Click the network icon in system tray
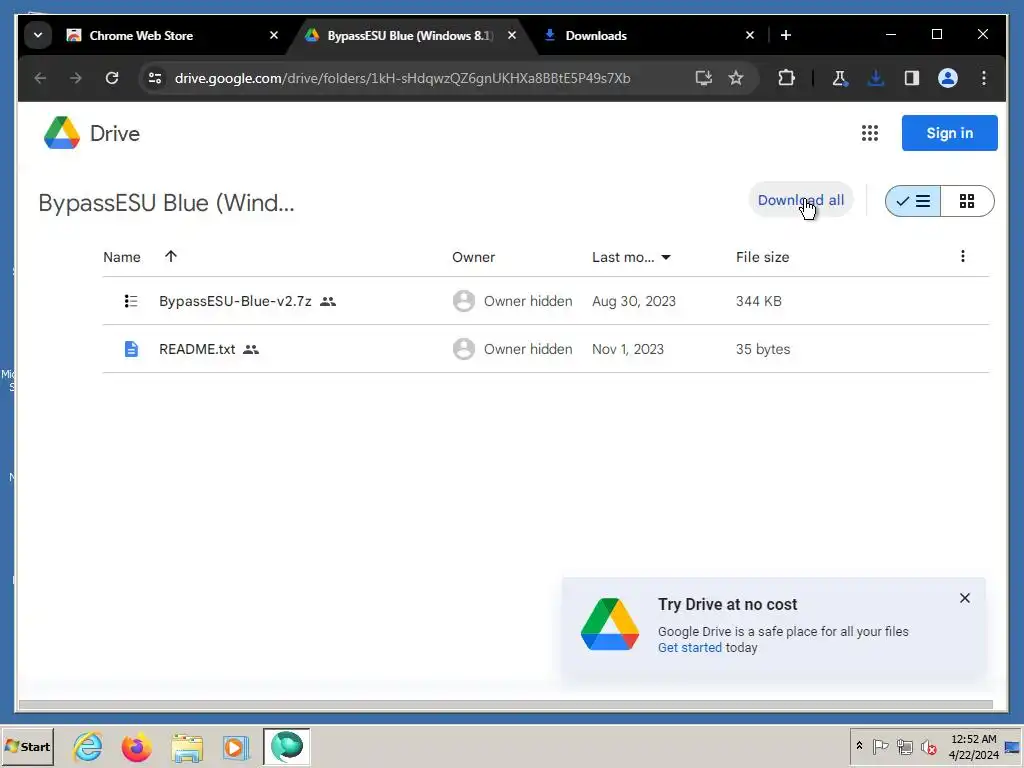 (904, 746)
